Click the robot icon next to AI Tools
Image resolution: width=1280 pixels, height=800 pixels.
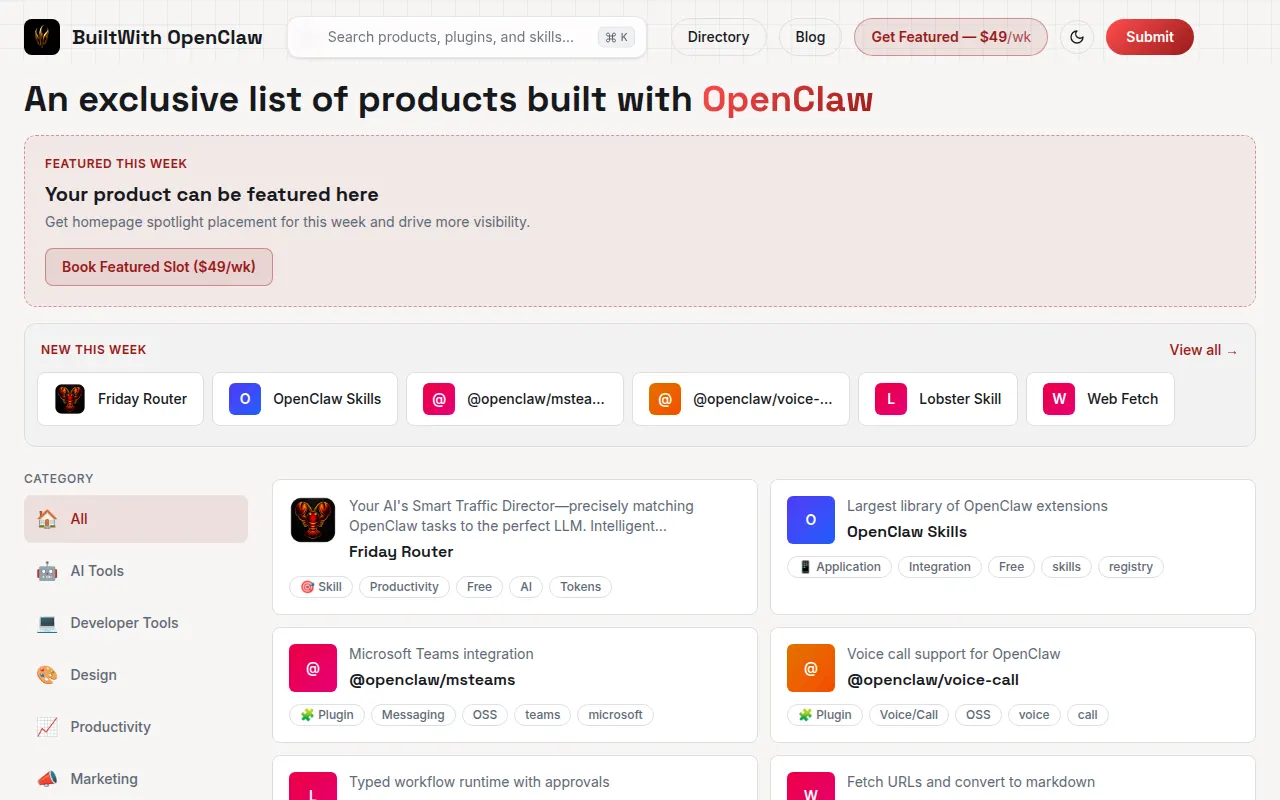click(x=47, y=571)
